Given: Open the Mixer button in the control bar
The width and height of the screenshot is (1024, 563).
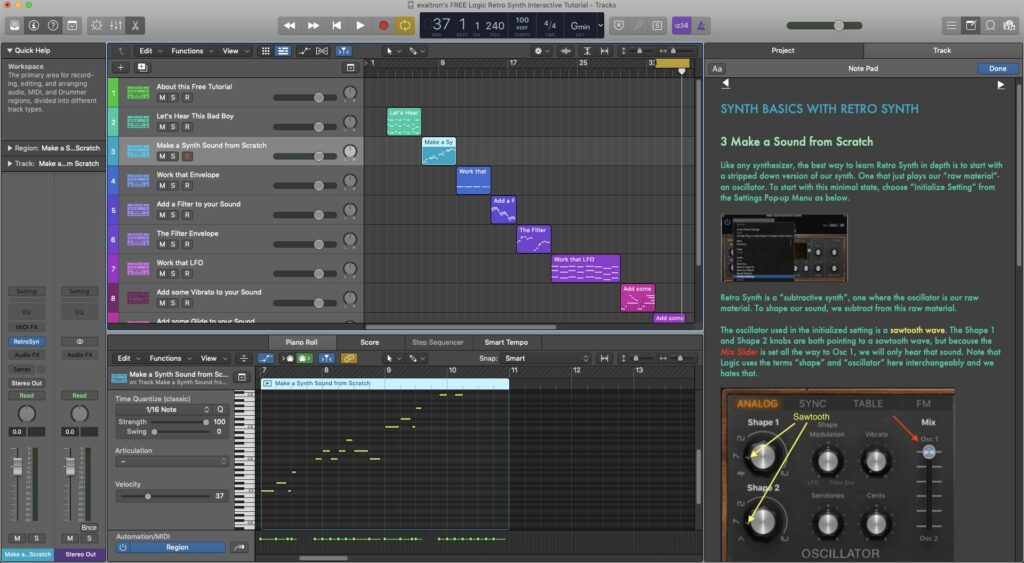Looking at the screenshot, I should [x=116, y=25].
